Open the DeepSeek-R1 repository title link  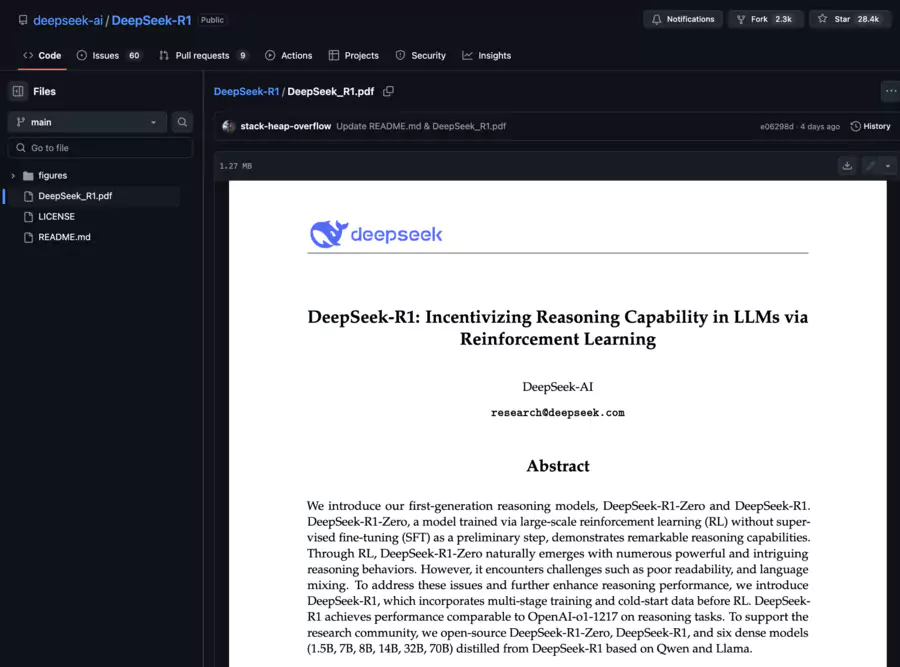[x=151, y=20]
